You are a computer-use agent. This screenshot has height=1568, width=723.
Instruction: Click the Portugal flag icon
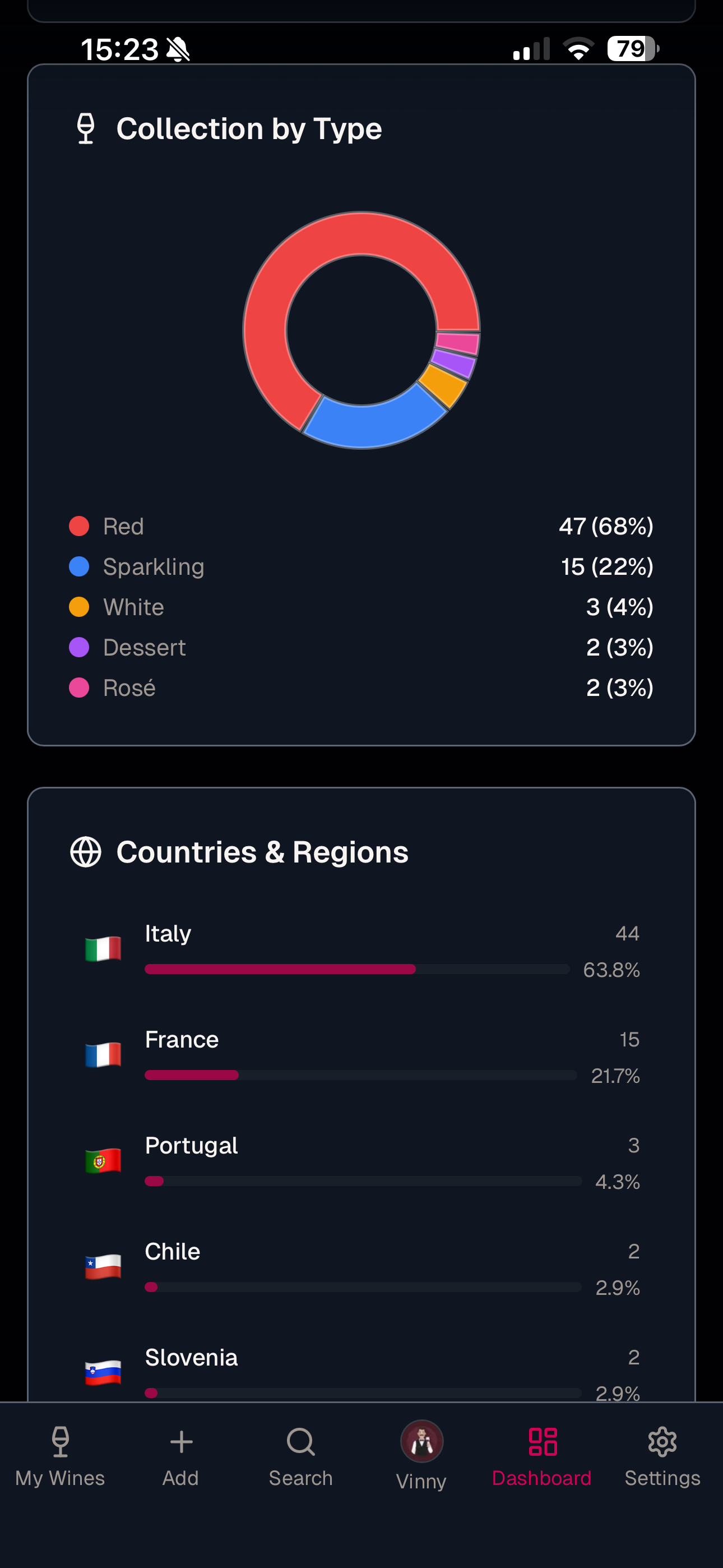(x=103, y=1161)
